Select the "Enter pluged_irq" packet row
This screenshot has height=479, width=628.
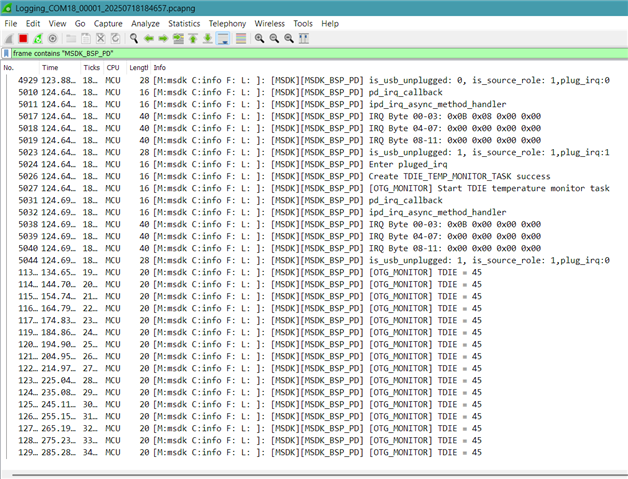(x=314, y=165)
